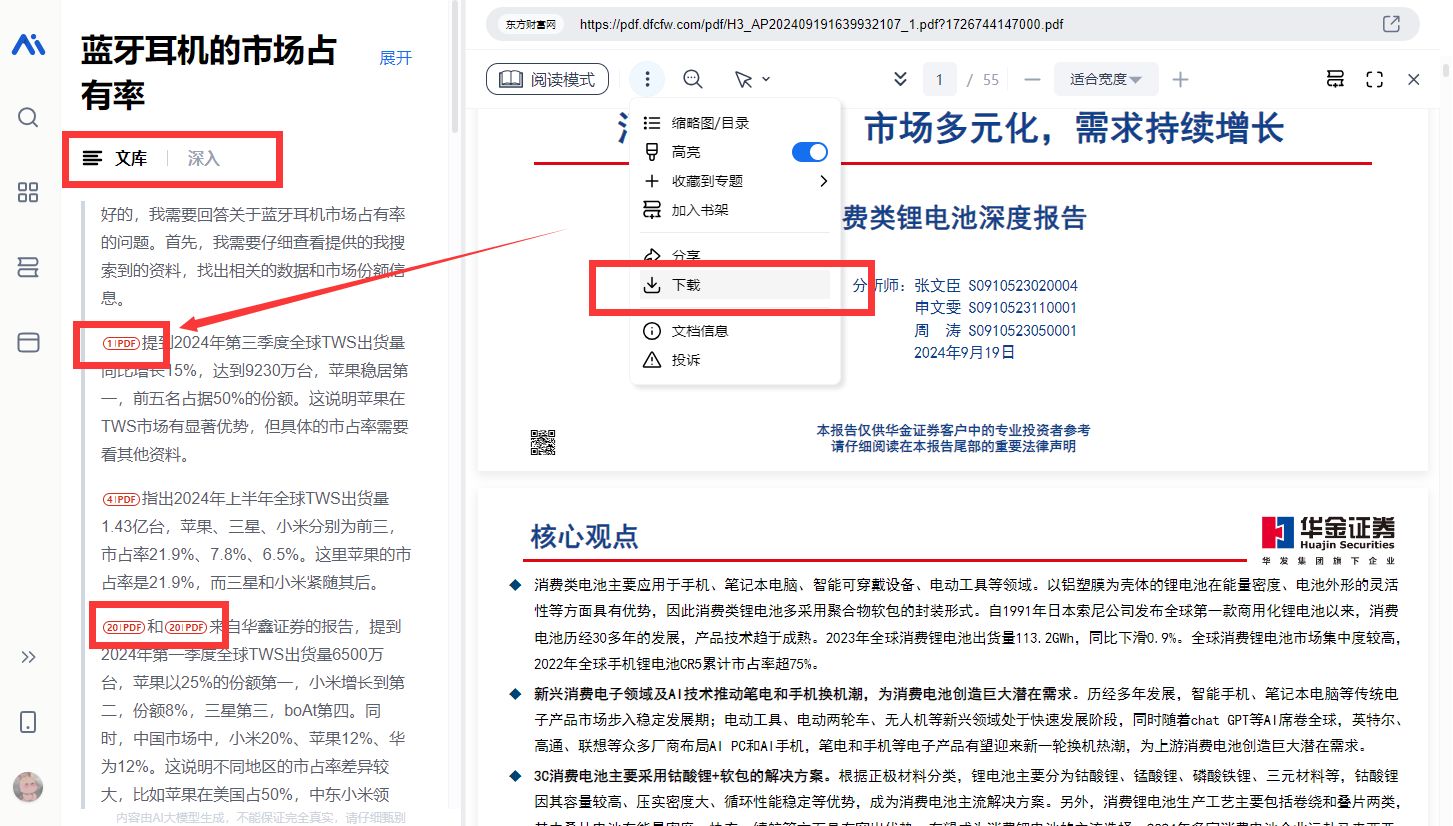The image size is (1453, 826).
Task: Click the page number input field
Action: click(x=939, y=79)
